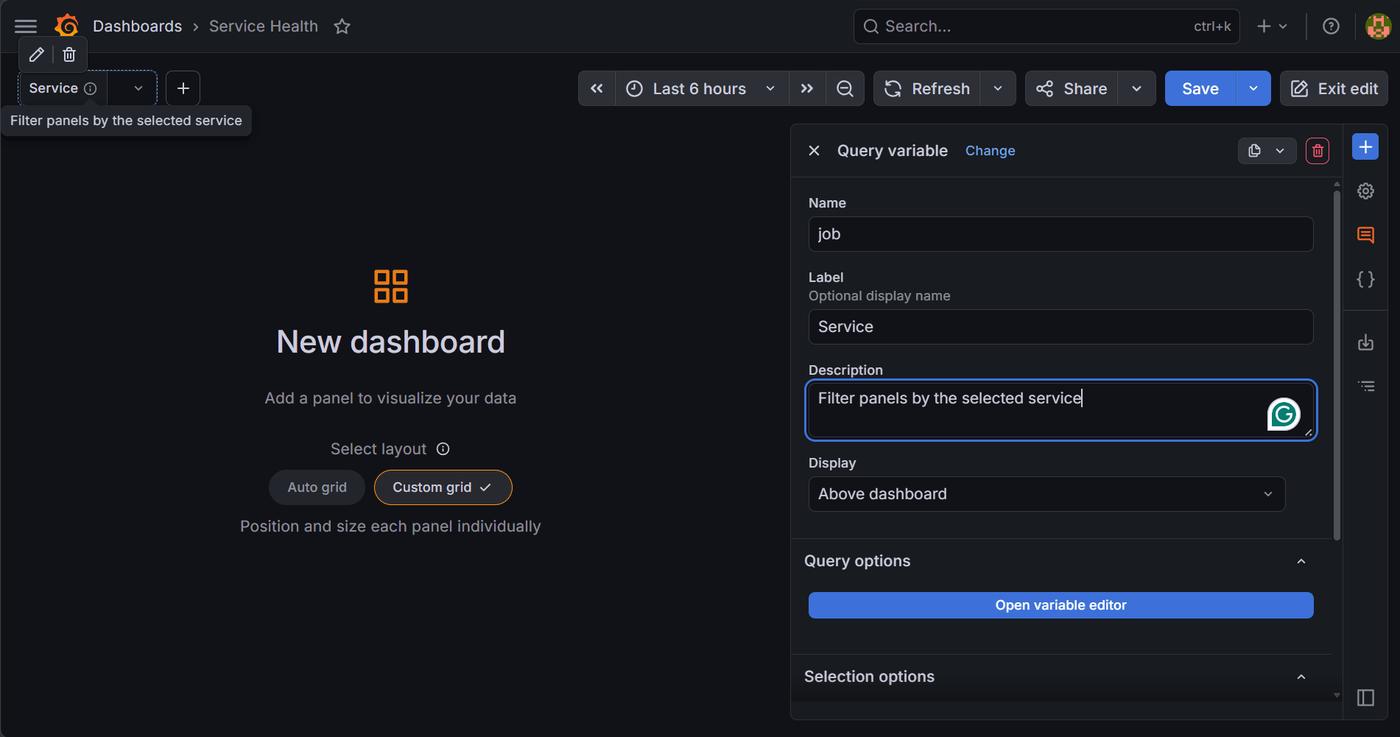
Task: Open the help question mark icon
Action: (1330, 26)
